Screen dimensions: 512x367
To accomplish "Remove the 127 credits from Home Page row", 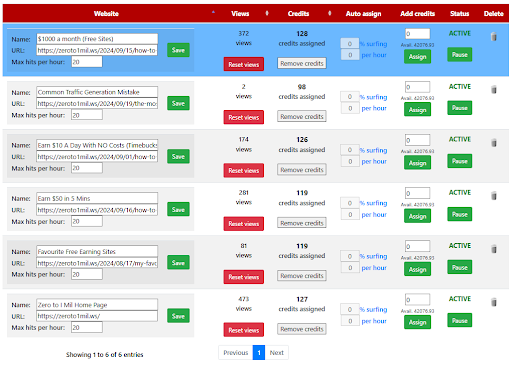I will [302, 329].
